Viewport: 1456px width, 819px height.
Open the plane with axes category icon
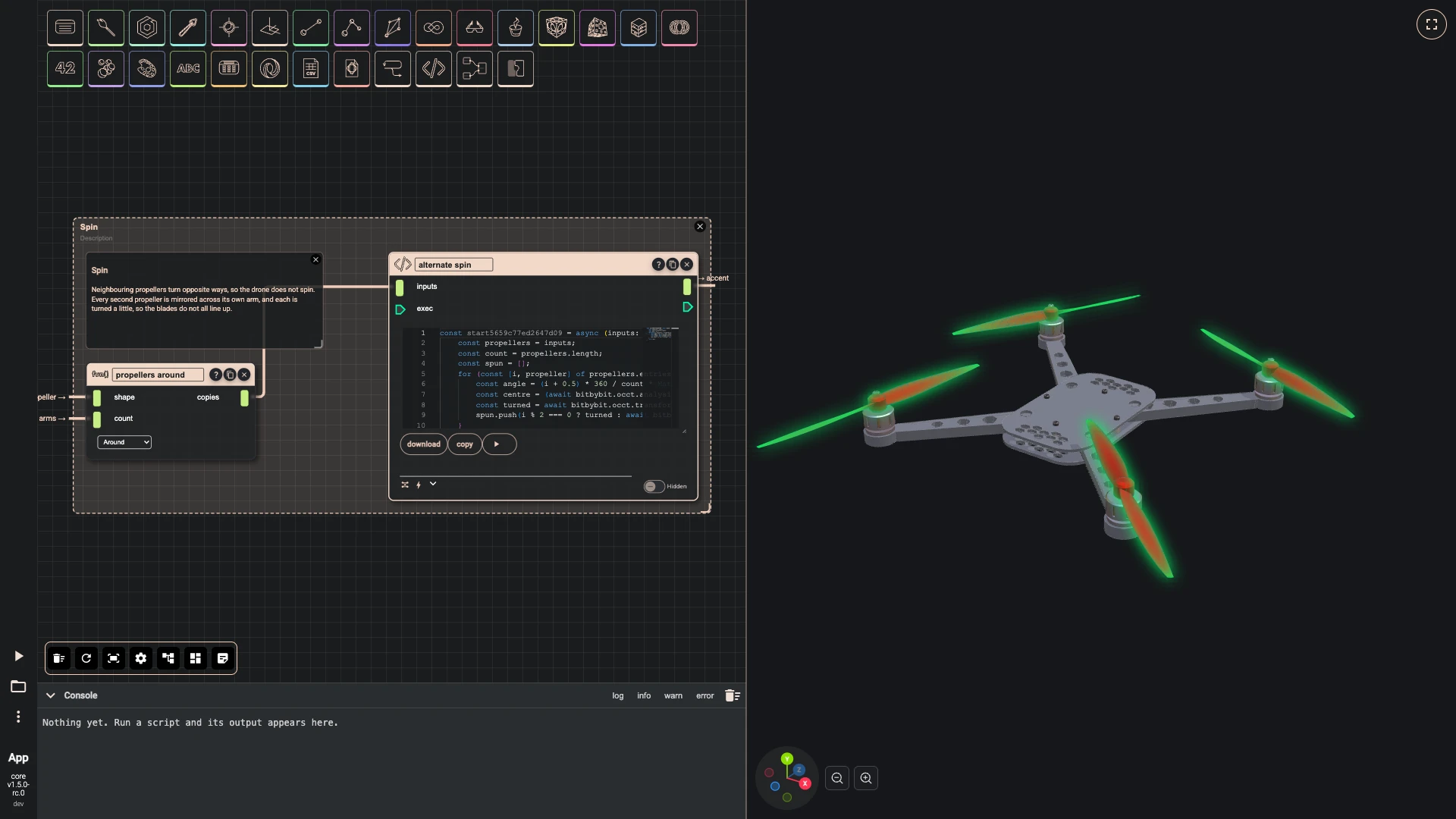coord(270,28)
